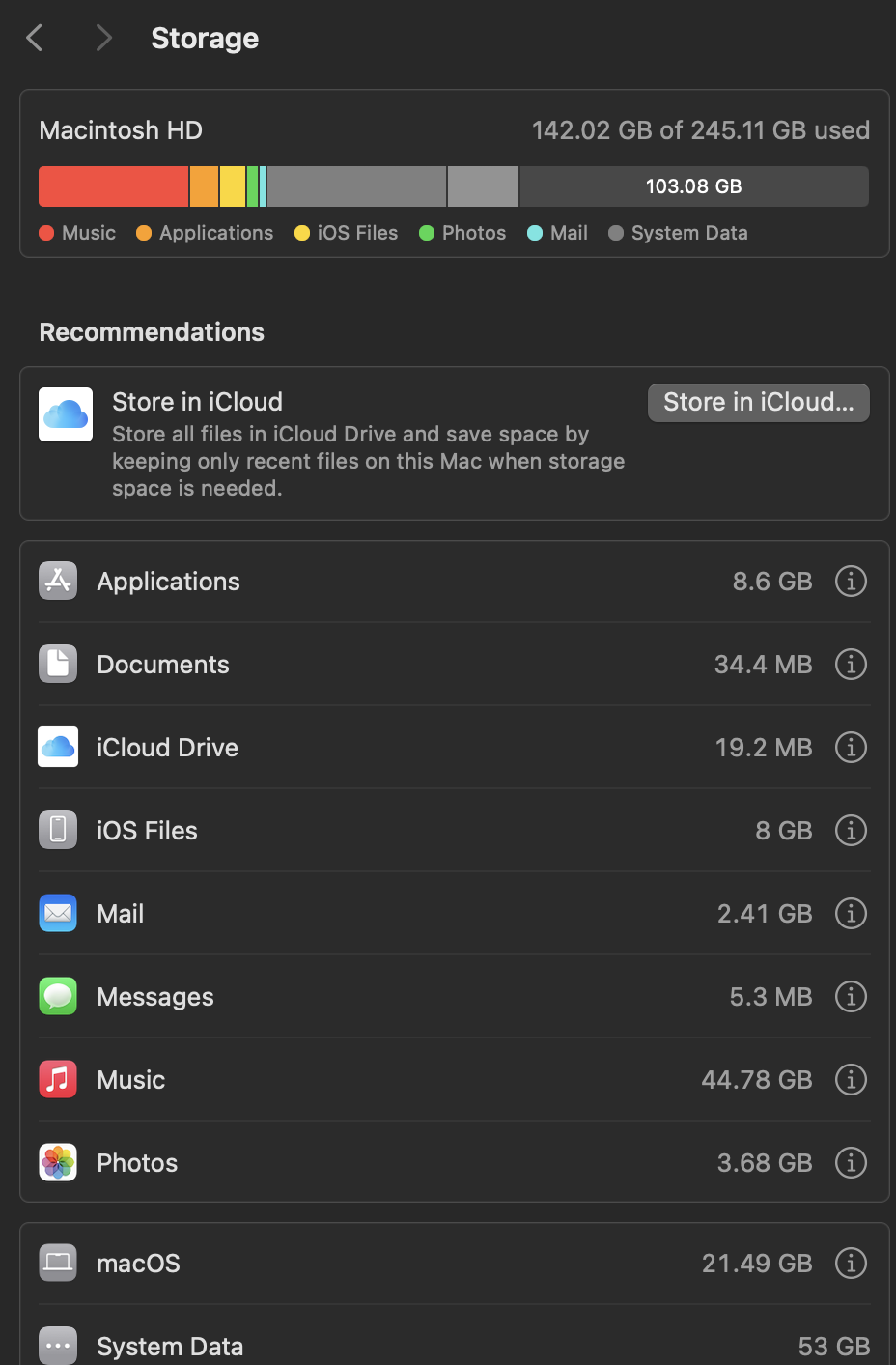Click the back navigation chevron
Screen dimensions: 896x1365
[35, 39]
